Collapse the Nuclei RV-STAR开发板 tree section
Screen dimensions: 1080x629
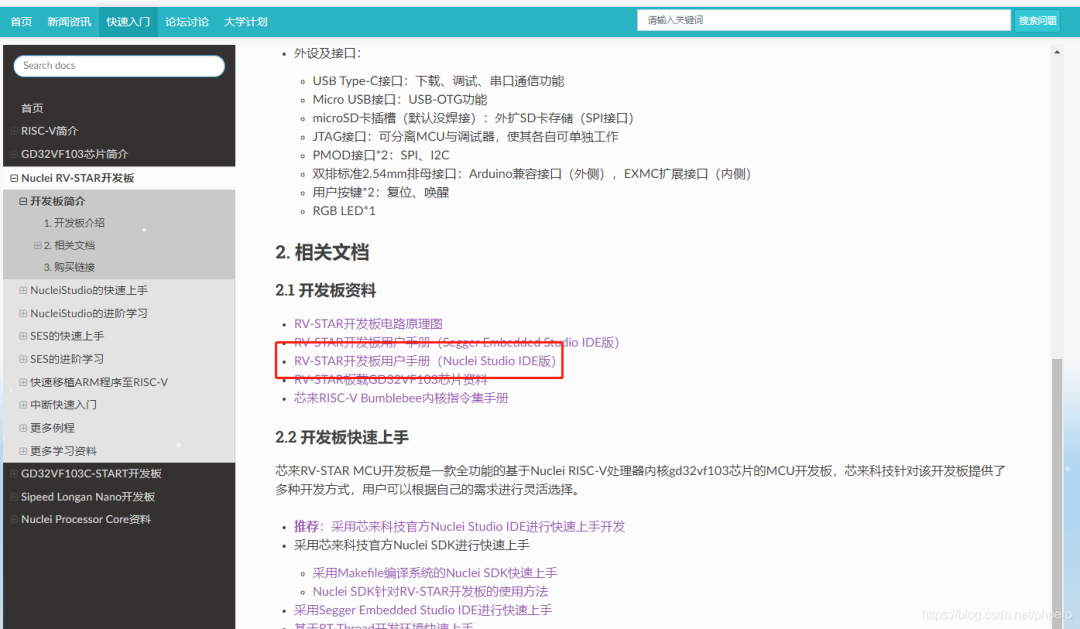pyautogui.click(x=14, y=178)
